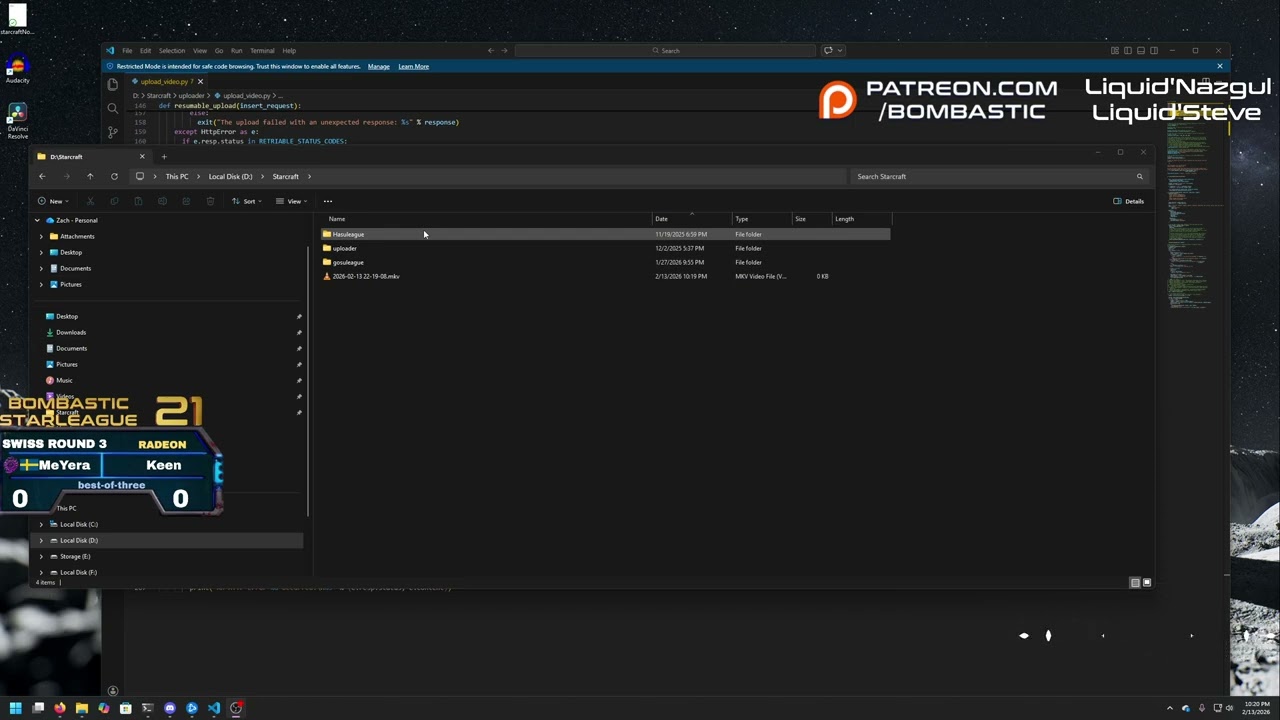Click the Discord taskbar icon
This screenshot has height=720, width=1280.
[170, 708]
